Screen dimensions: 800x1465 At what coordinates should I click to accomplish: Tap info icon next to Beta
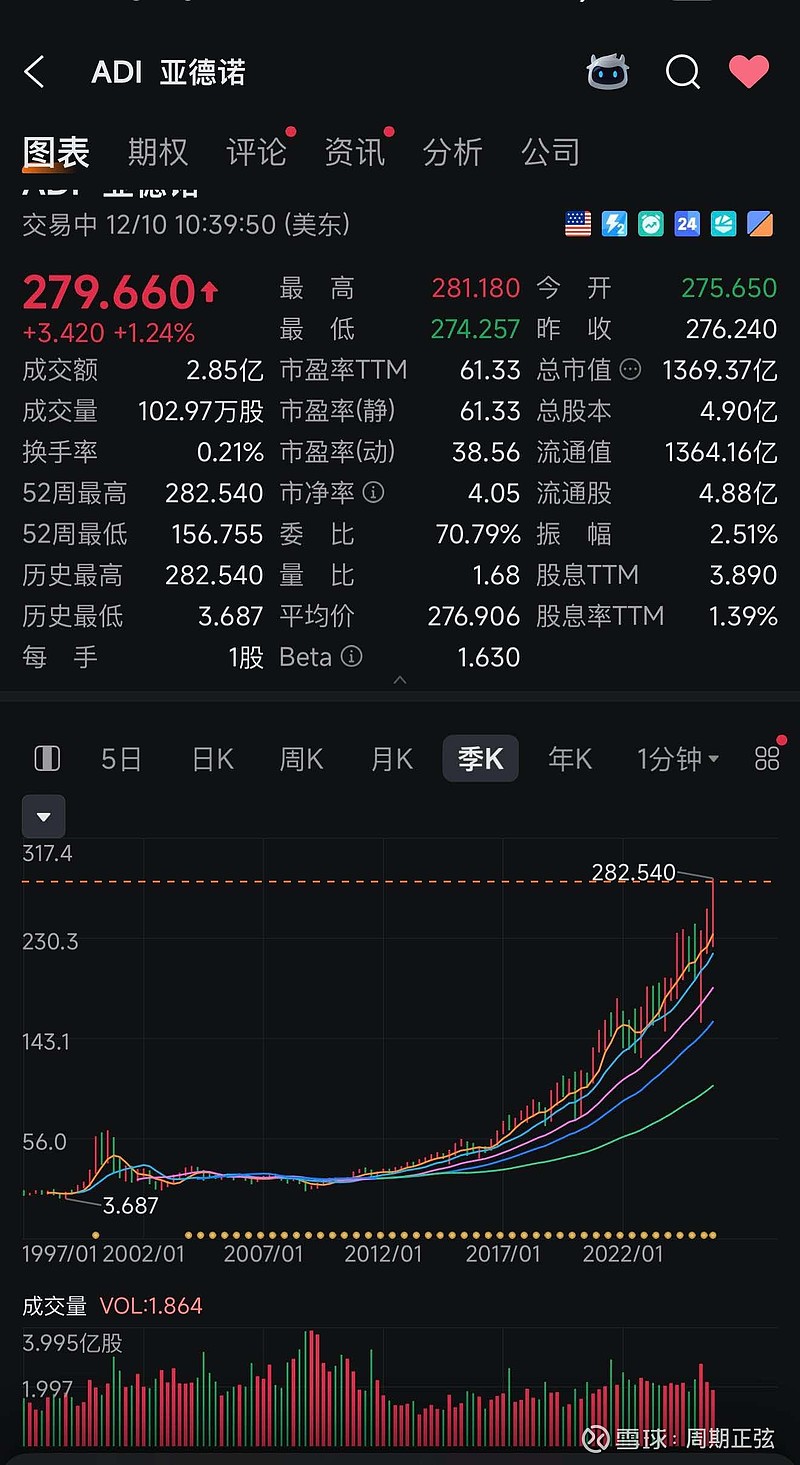pyautogui.click(x=351, y=656)
